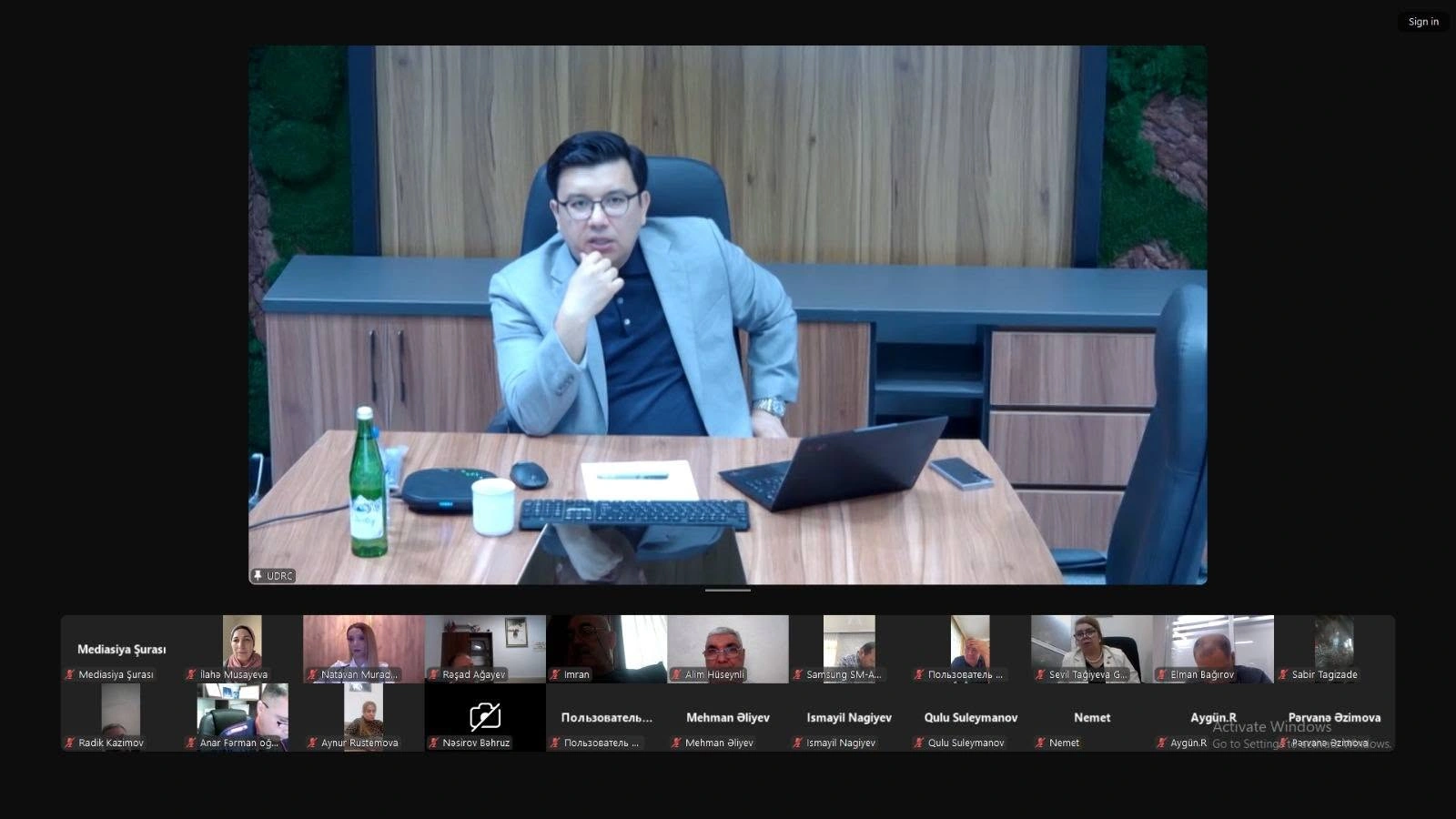Select the Mehman Əliyev participant tile
The height and width of the screenshot is (819, 1456).
click(728, 717)
